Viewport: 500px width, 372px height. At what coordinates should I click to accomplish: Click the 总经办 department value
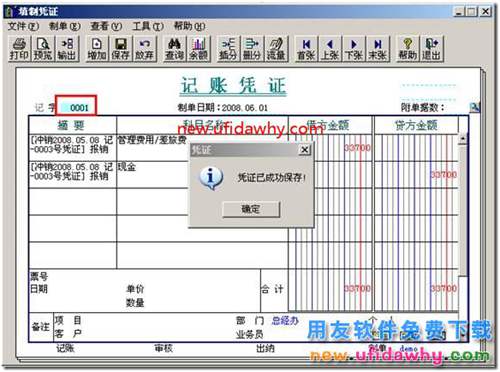[x=285, y=320]
